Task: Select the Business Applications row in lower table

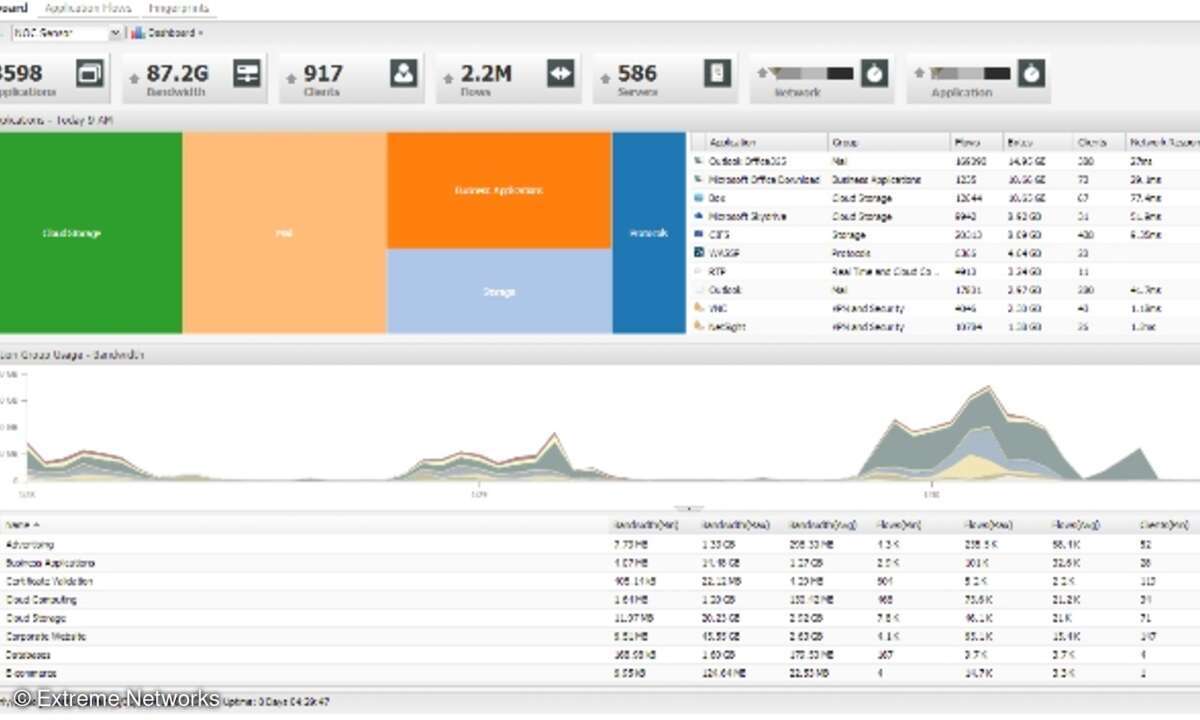Action: point(600,563)
